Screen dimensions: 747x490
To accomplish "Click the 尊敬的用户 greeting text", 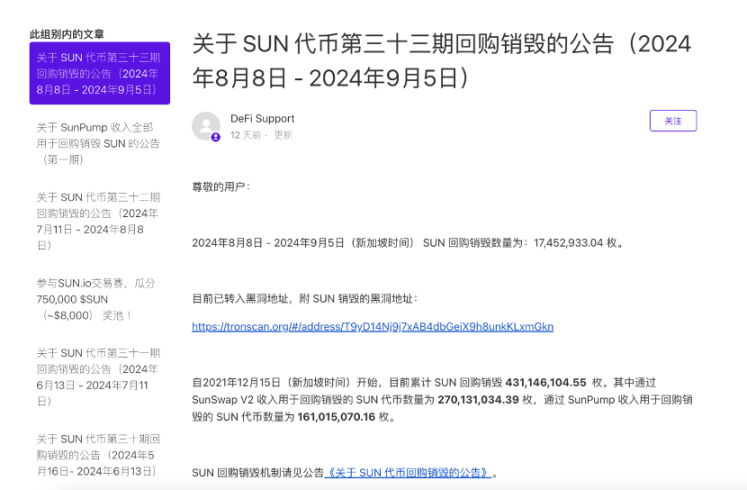I will (221, 187).
